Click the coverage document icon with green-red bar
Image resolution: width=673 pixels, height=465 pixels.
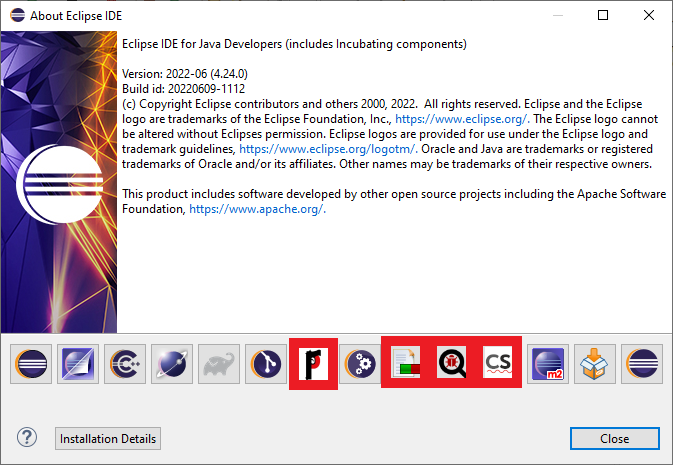406,363
